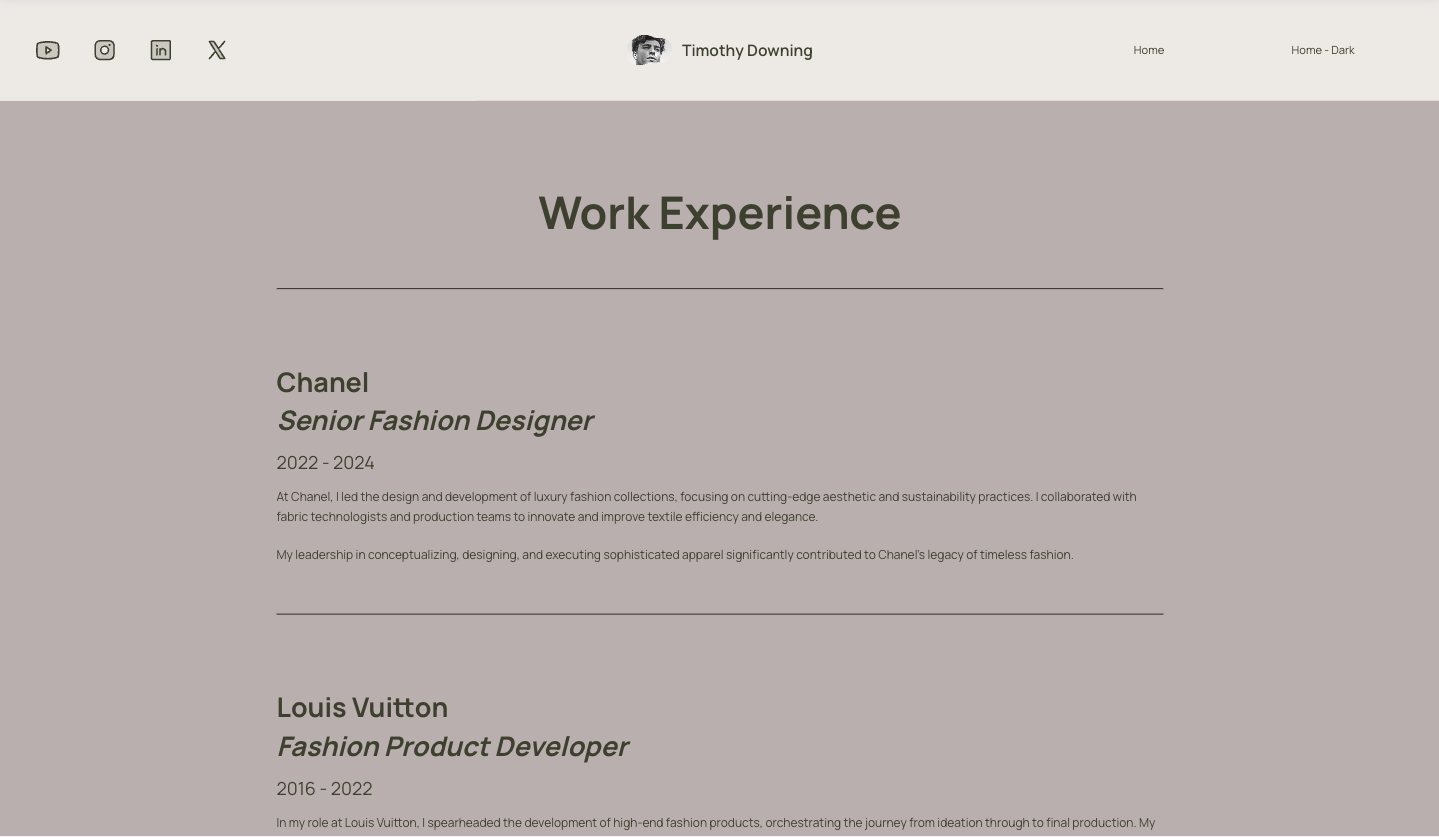Viewport: 1439px width, 837px height.
Task: Click the Louis Vuitton company name
Action: (x=362, y=708)
